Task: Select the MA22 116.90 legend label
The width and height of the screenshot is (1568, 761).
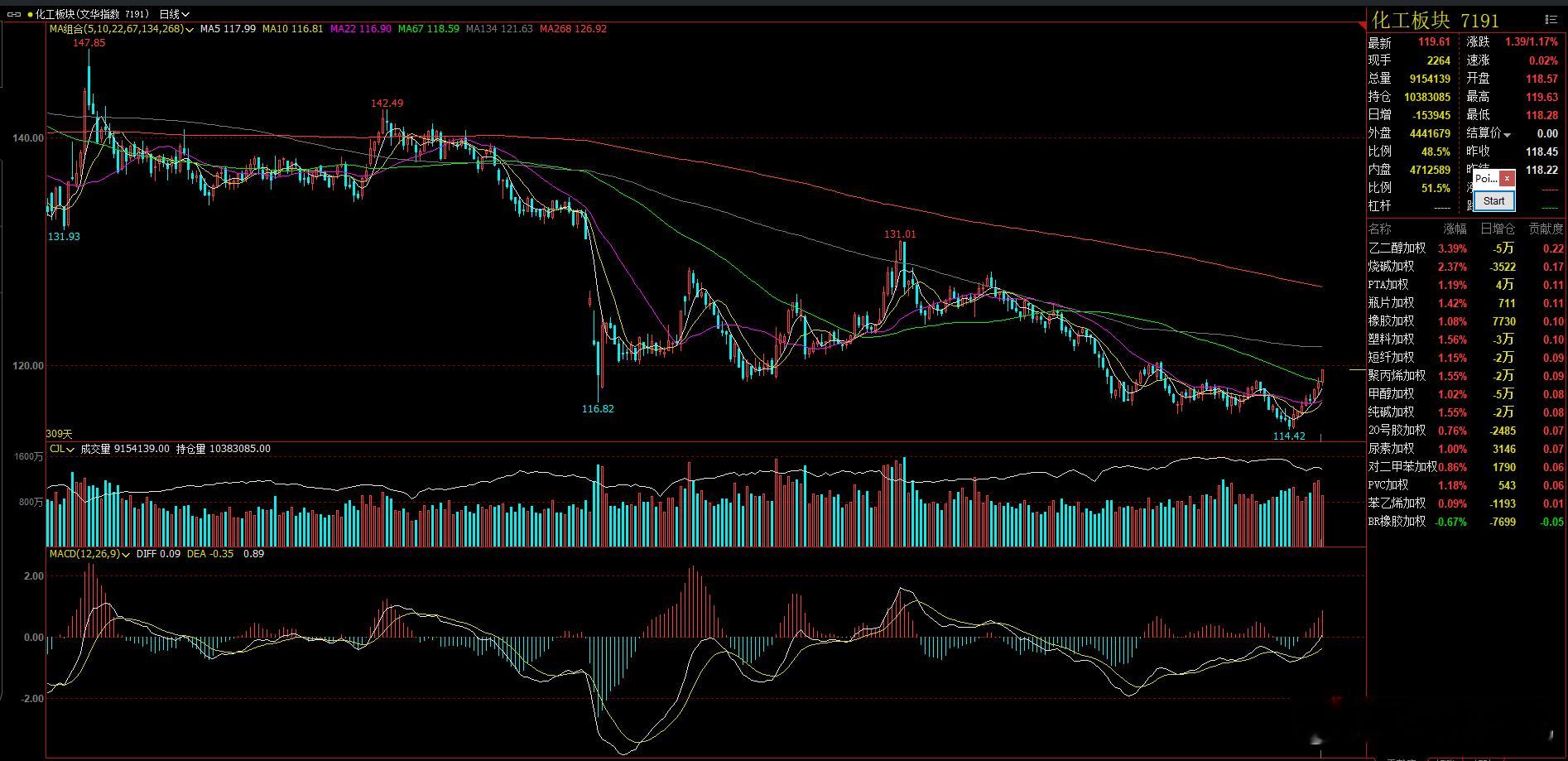Action: pyautogui.click(x=360, y=29)
